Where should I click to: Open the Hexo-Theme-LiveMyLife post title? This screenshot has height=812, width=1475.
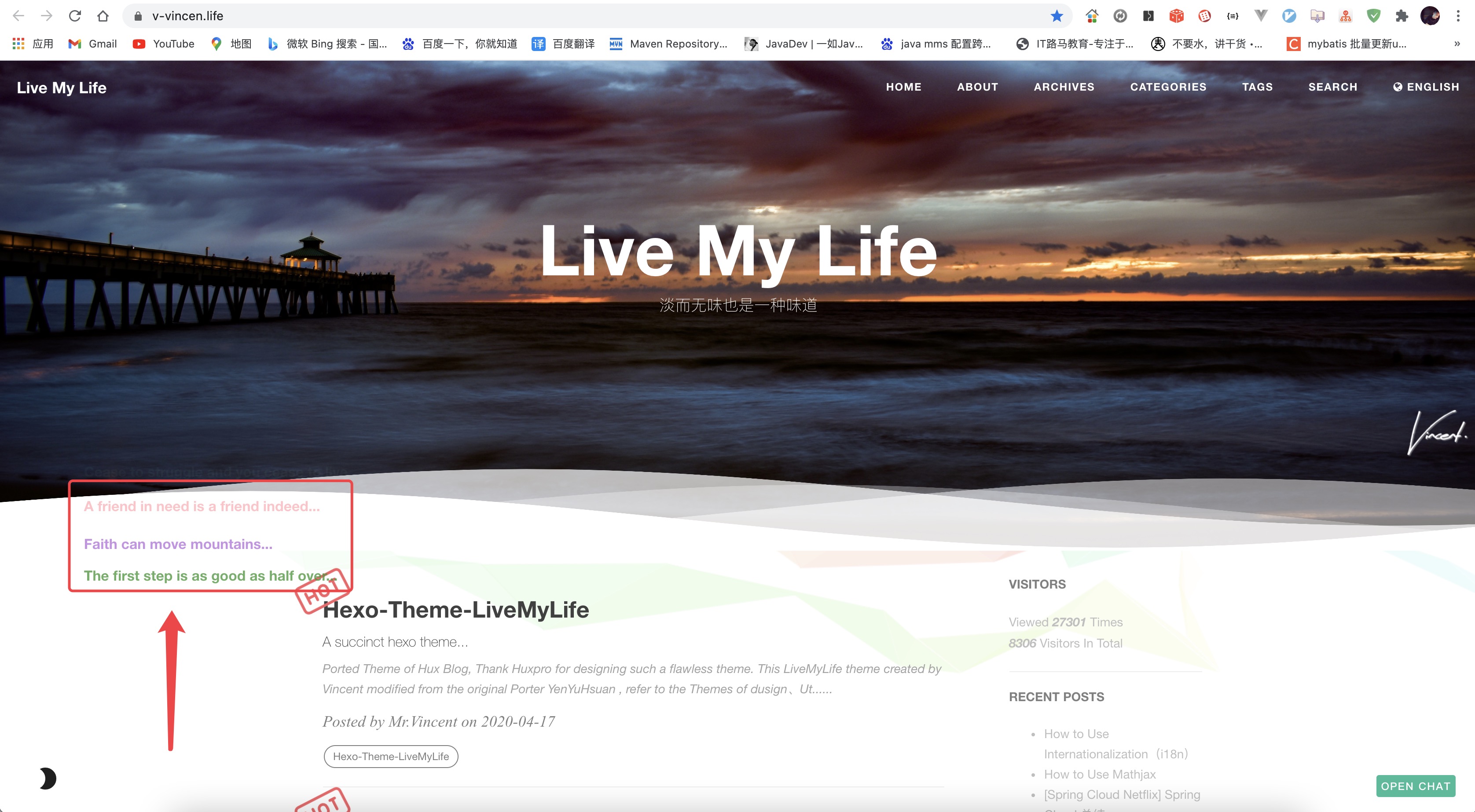pyautogui.click(x=456, y=610)
